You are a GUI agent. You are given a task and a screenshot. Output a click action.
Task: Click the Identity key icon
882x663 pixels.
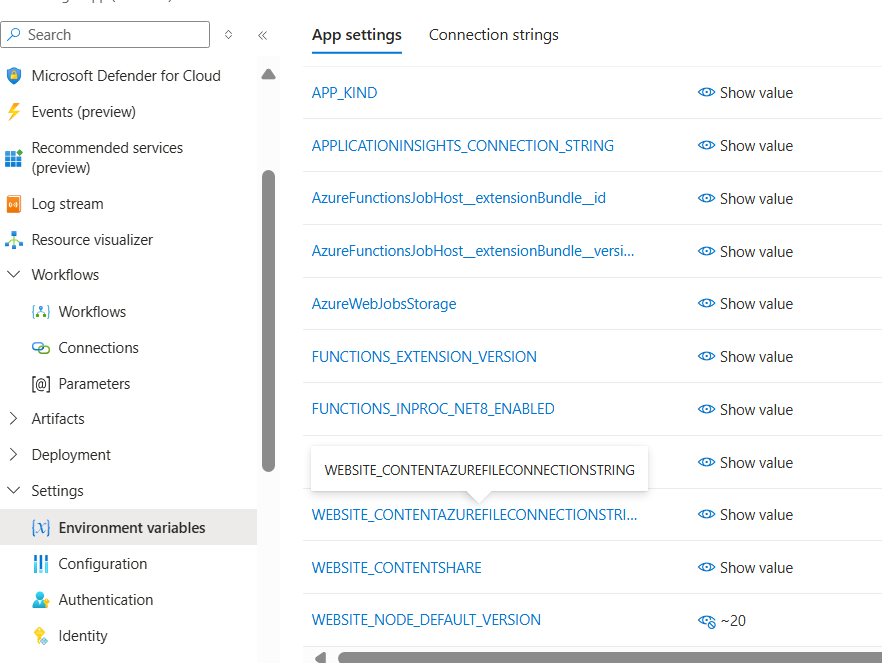click(41, 635)
